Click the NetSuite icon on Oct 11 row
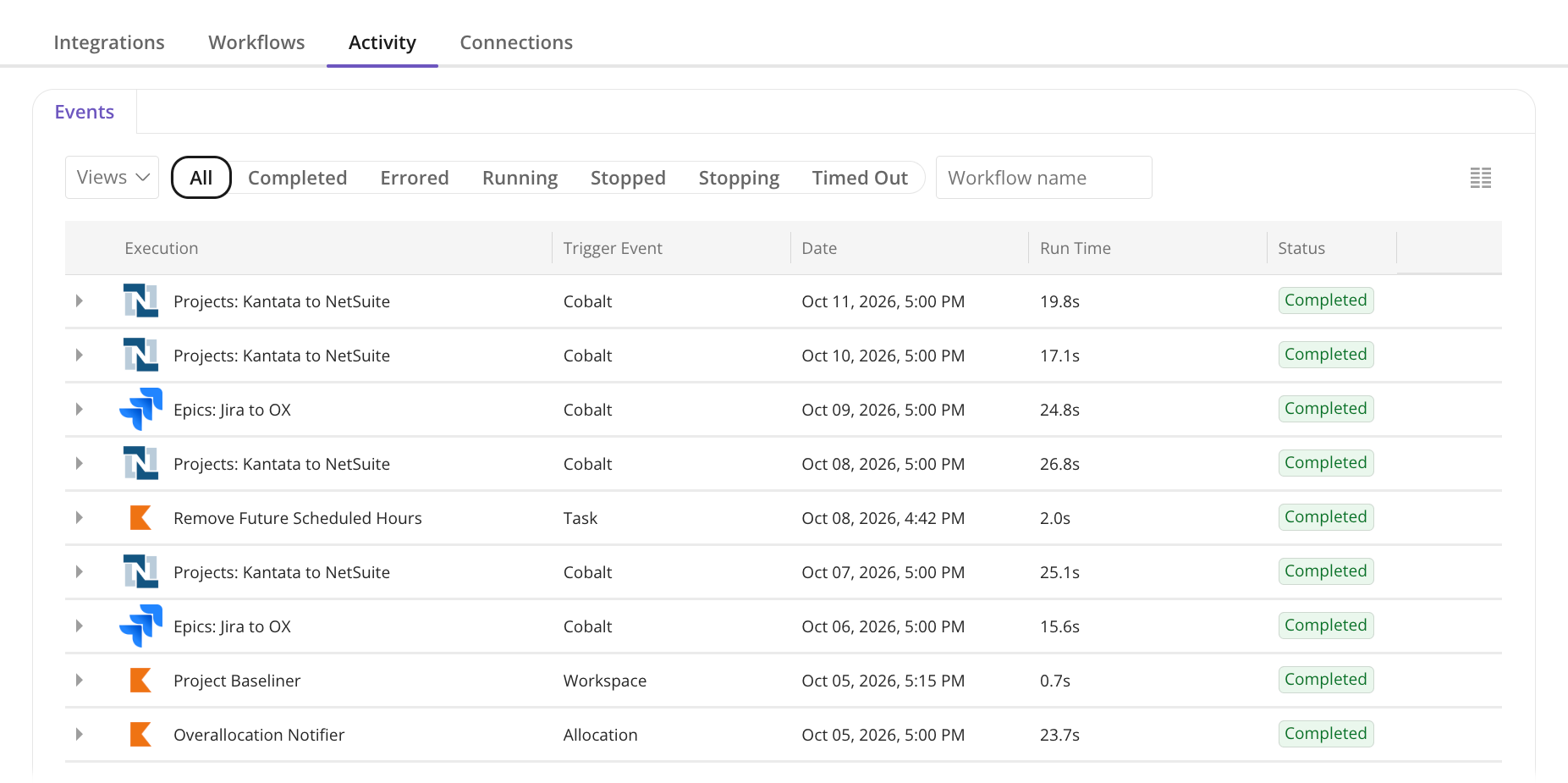This screenshot has width=1568, height=783. (140, 301)
